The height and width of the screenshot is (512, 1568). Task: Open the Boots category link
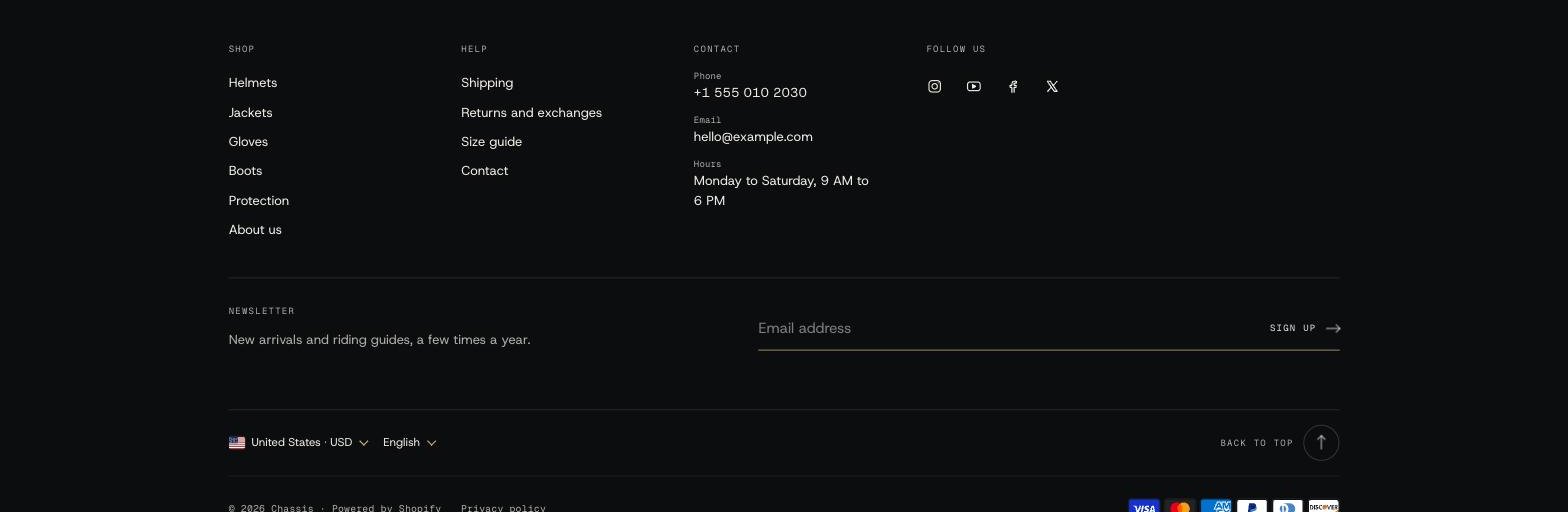pyautogui.click(x=245, y=171)
